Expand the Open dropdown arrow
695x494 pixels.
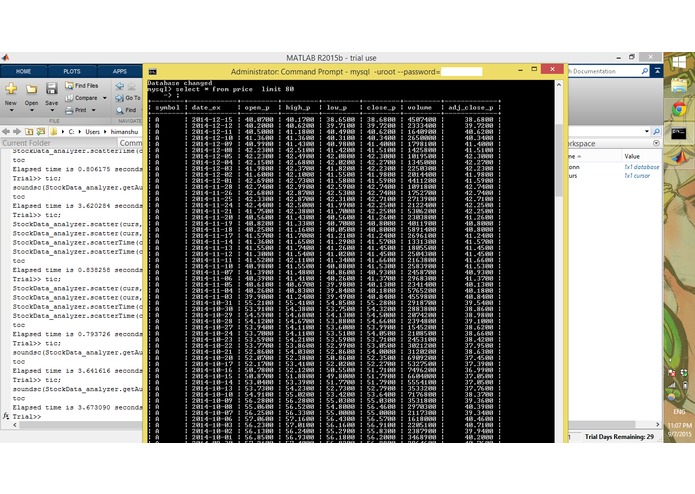pos(31,110)
